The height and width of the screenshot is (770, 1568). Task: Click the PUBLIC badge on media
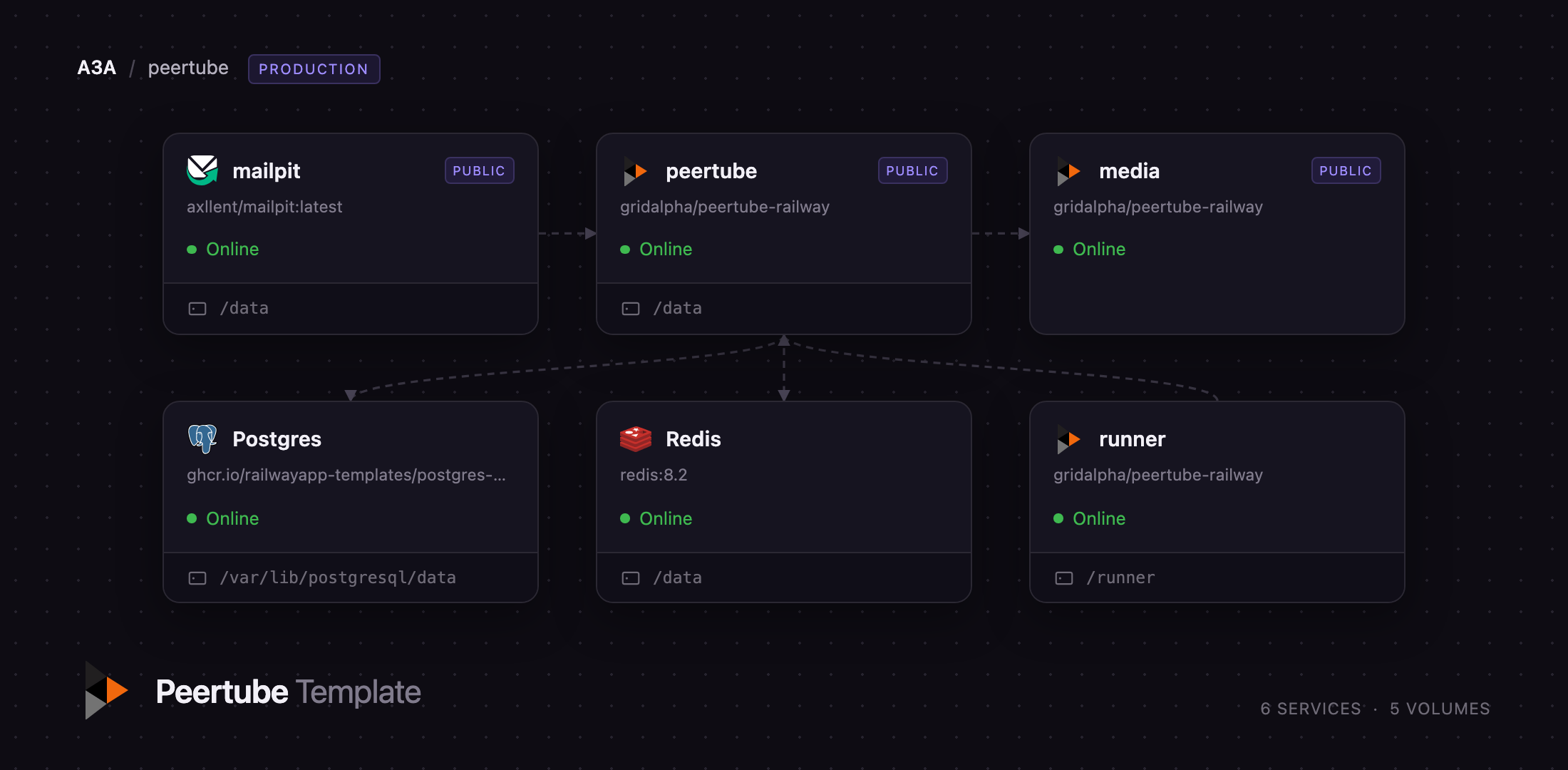1346,170
